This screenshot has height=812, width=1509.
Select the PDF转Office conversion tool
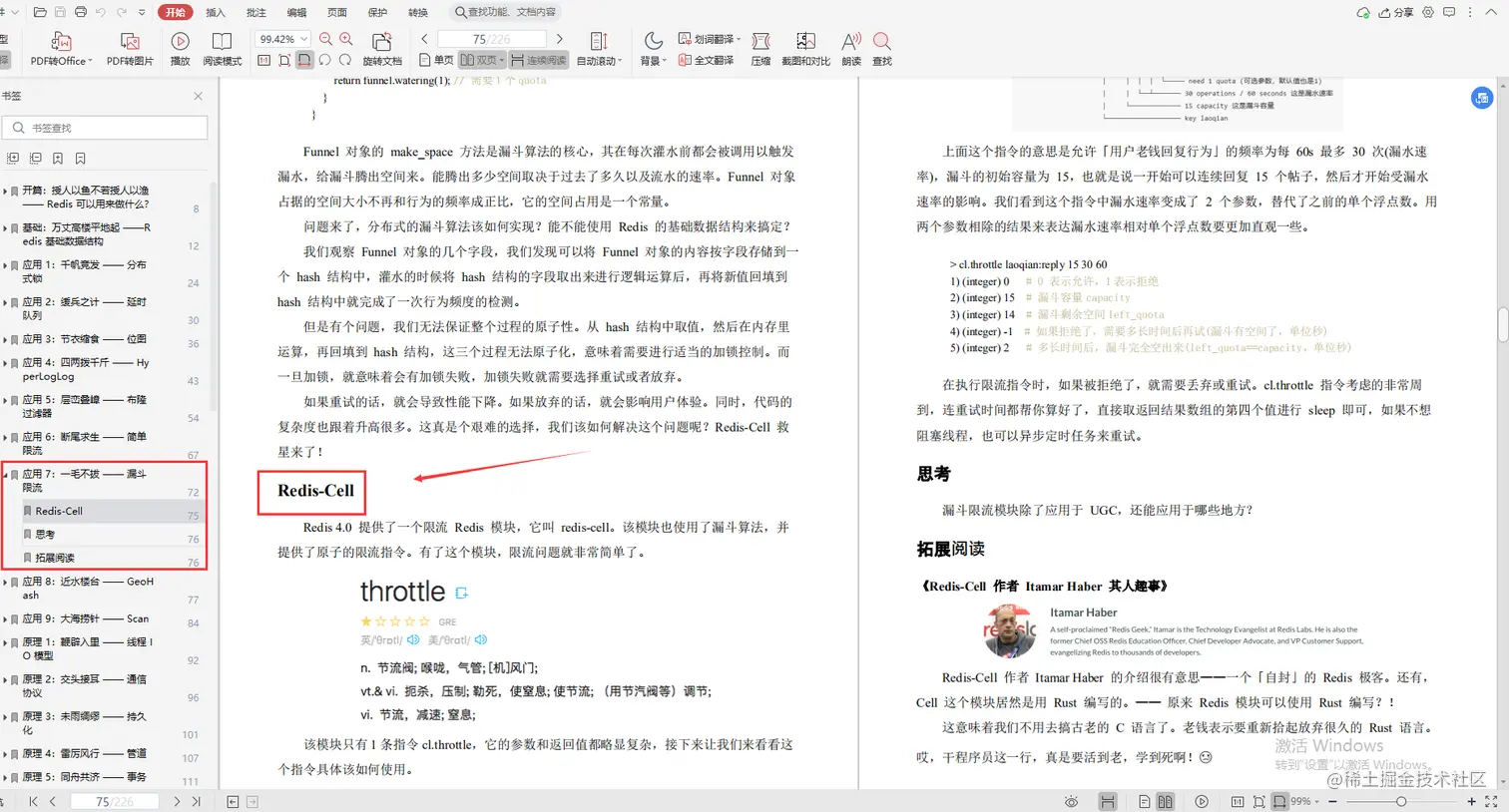point(60,46)
